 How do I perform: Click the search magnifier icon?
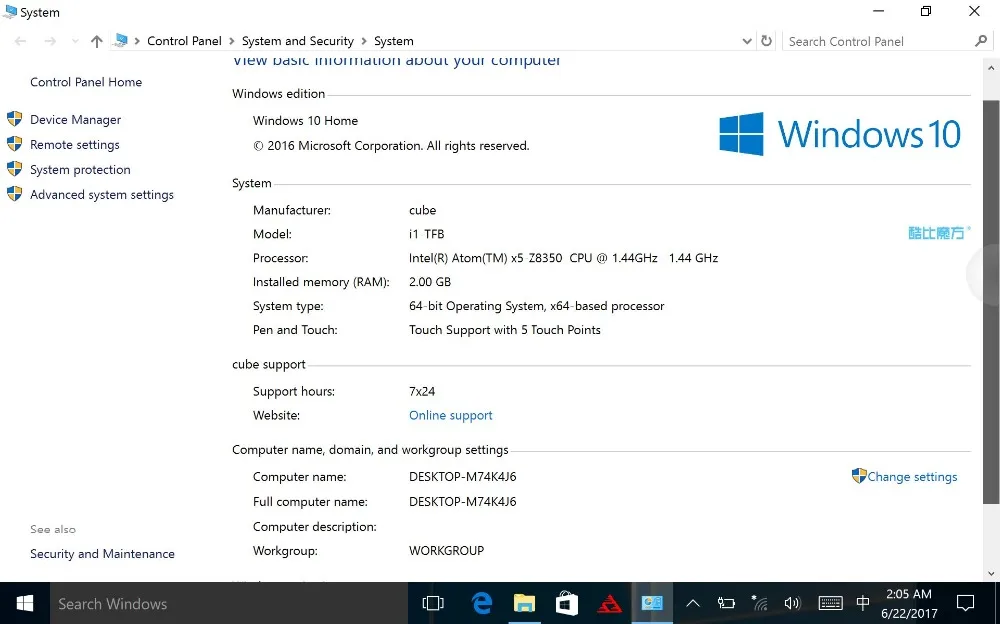[x=981, y=41]
